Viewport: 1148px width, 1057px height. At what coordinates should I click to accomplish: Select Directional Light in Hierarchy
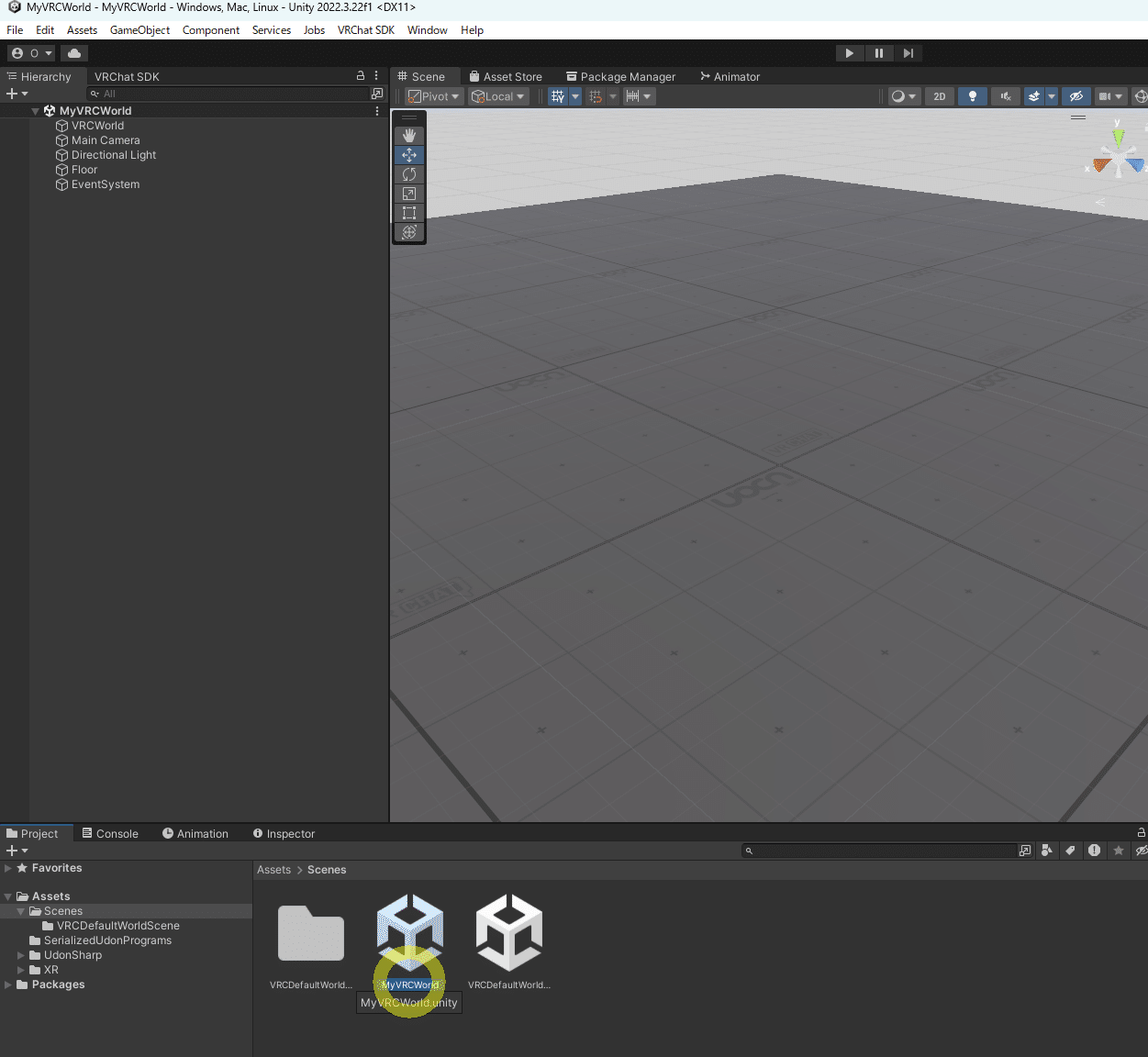(114, 155)
